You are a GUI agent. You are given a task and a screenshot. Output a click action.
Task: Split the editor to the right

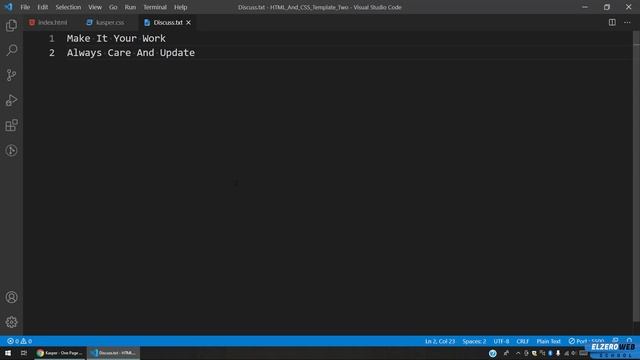[x=612, y=22]
